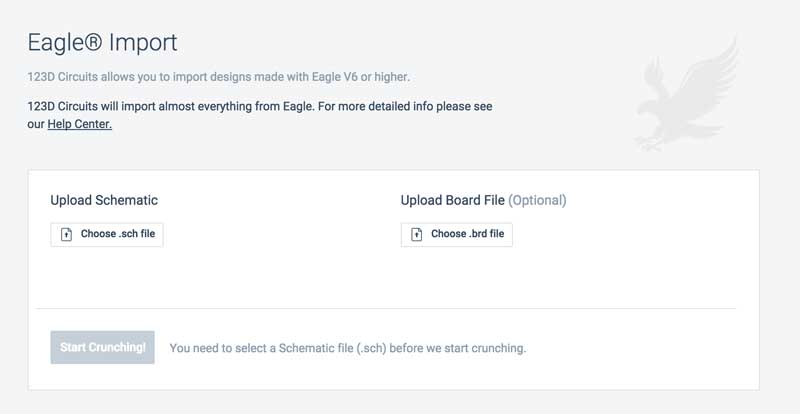Viewport: 800px width, 414px height.
Task: Click the registered trademark symbol in the heading
Action: click(91, 42)
